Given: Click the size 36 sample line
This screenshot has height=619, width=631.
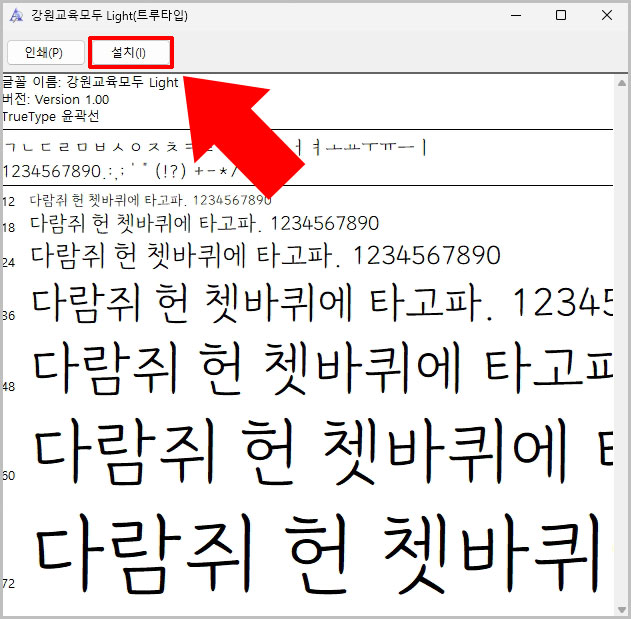Looking at the screenshot, I should (x=322, y=303).
